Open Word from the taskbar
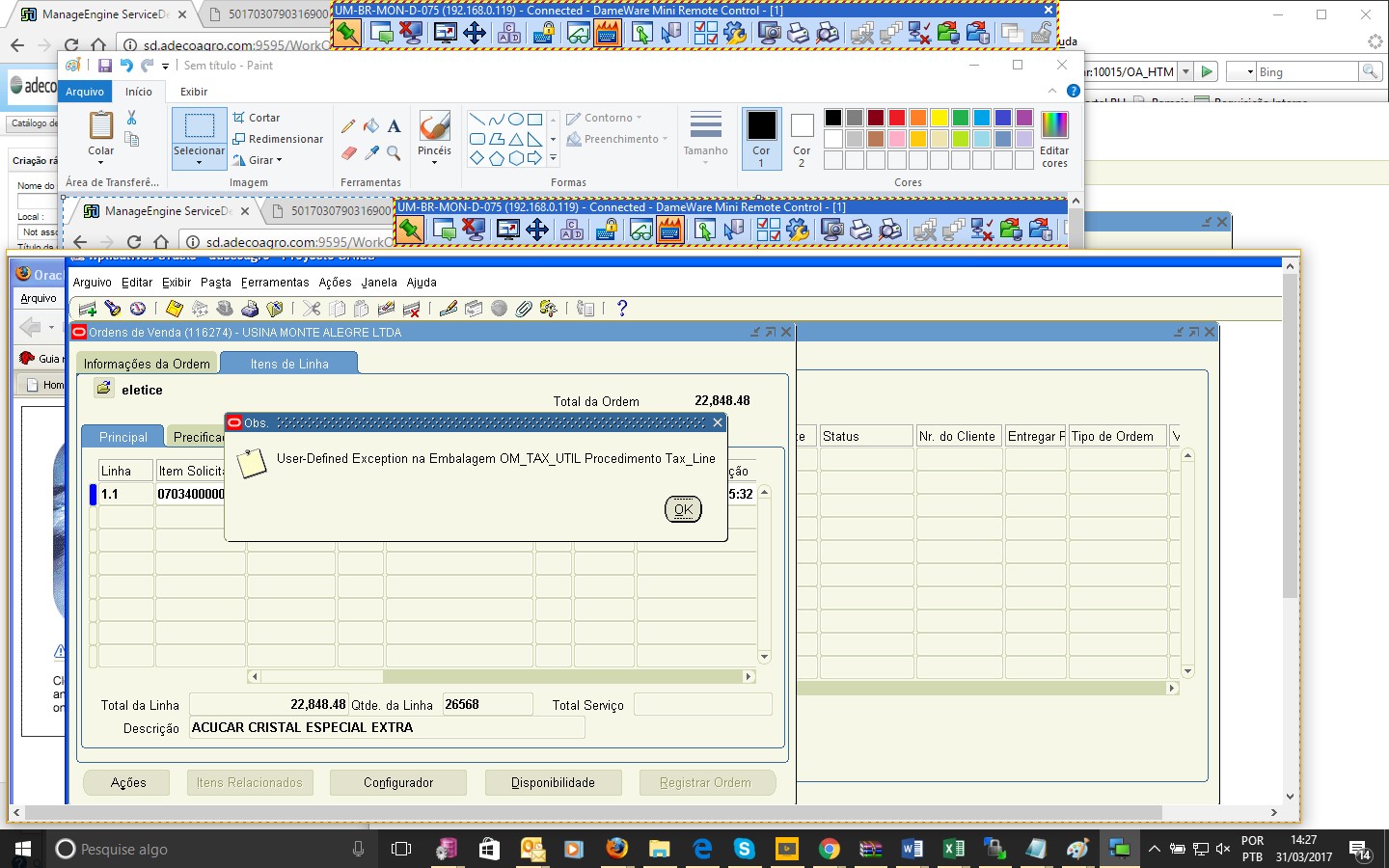 pos(912,849)
